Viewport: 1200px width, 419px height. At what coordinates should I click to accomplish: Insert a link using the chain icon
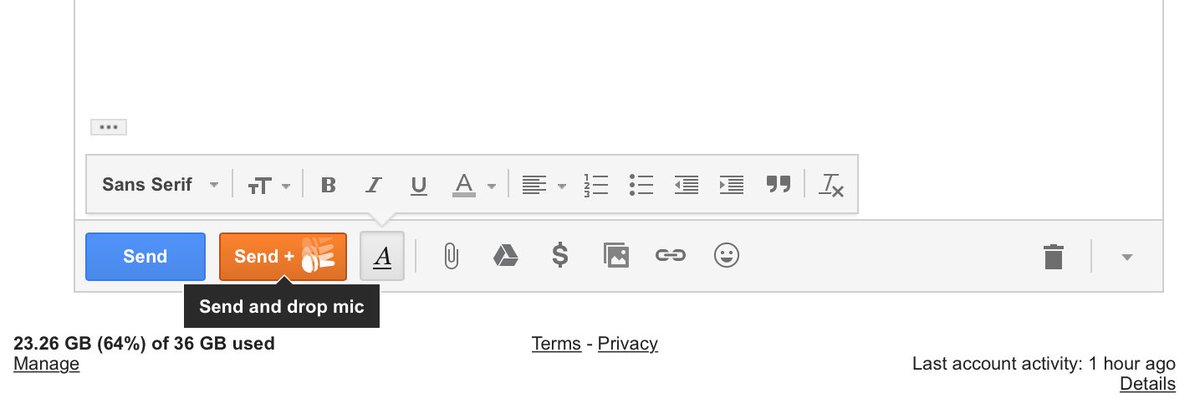670,256
